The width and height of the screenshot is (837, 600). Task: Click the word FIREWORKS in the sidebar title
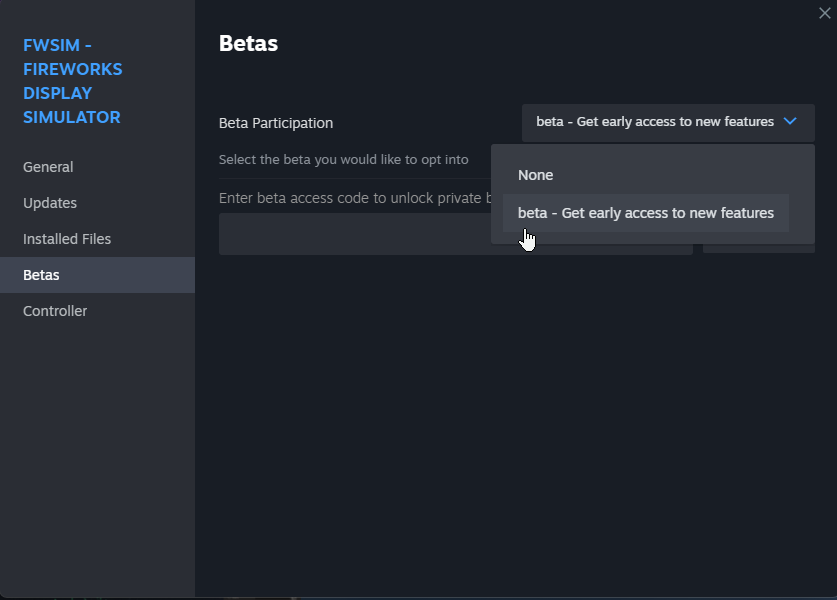pyautogui.click(x=72, y=69)
